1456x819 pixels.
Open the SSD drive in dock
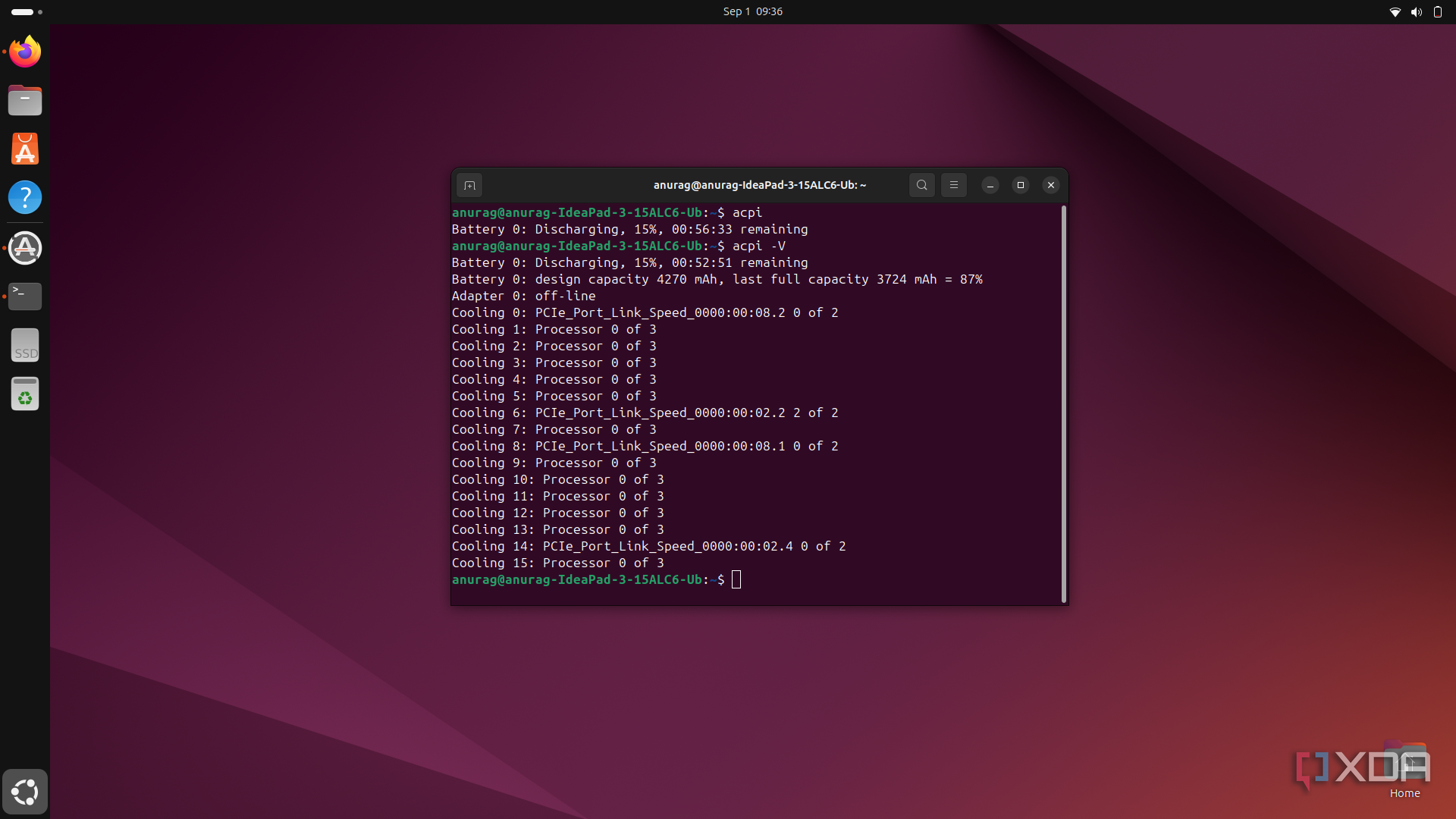pos(25,345)
